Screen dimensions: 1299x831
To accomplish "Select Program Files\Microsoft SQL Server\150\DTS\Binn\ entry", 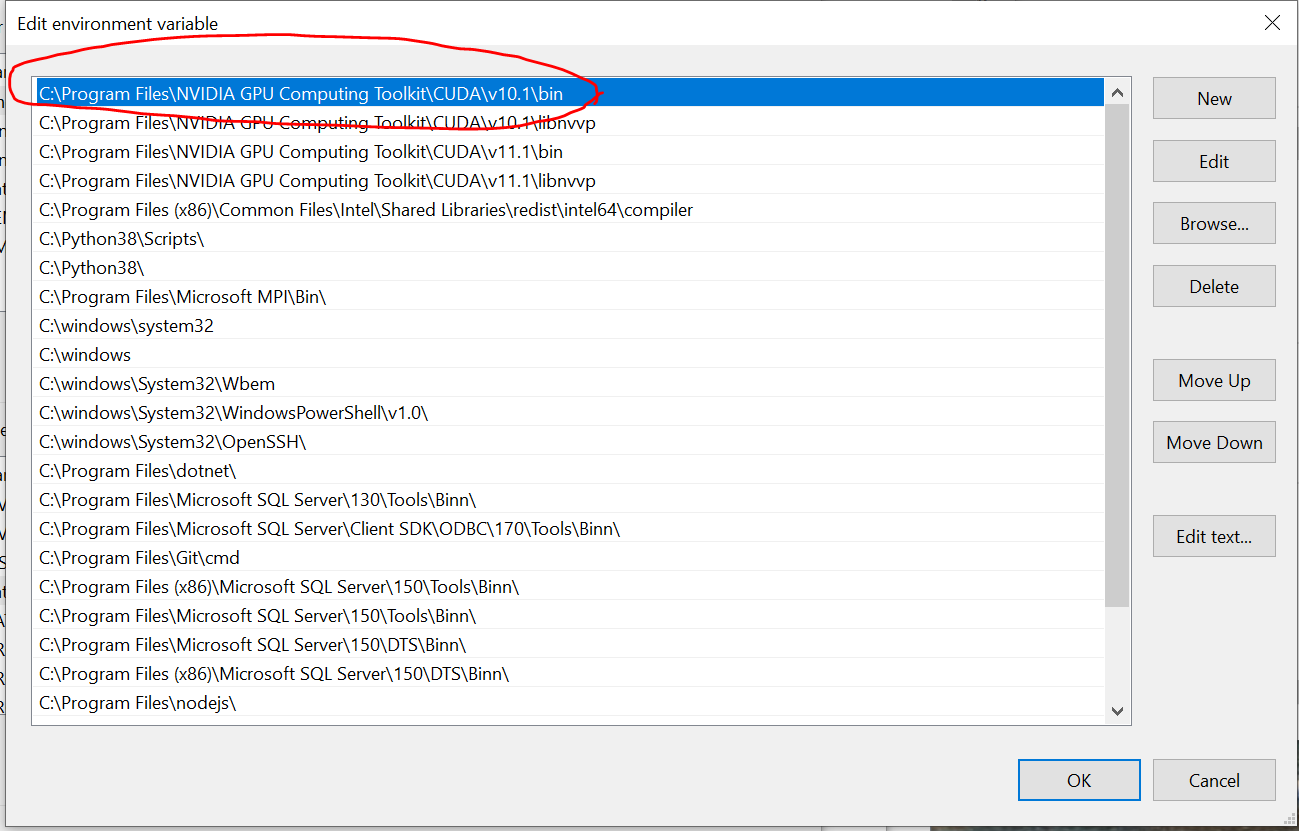I will pos(569,645).
